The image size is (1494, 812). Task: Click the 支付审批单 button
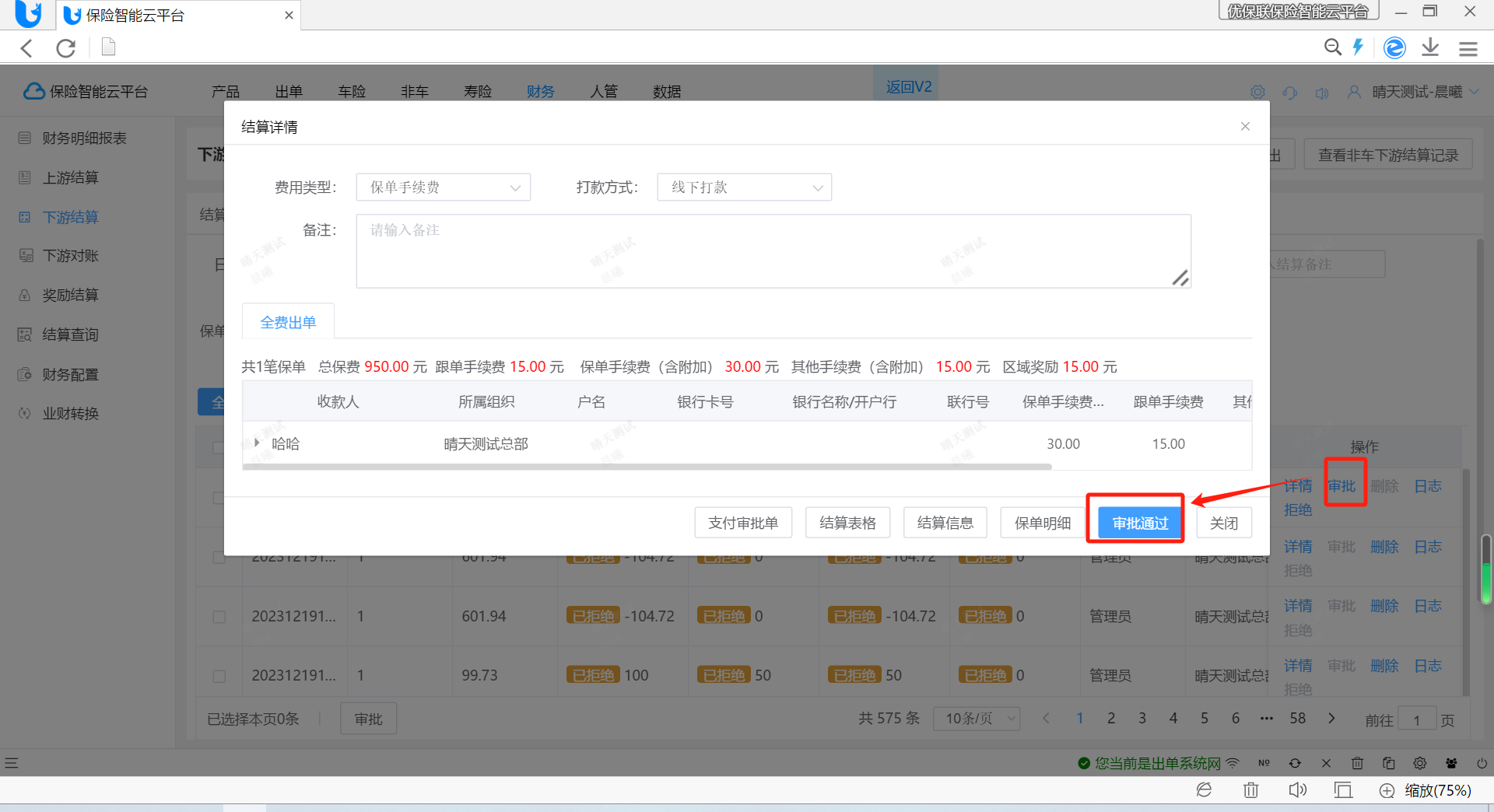pyautogui.click(x=743, y=523)
